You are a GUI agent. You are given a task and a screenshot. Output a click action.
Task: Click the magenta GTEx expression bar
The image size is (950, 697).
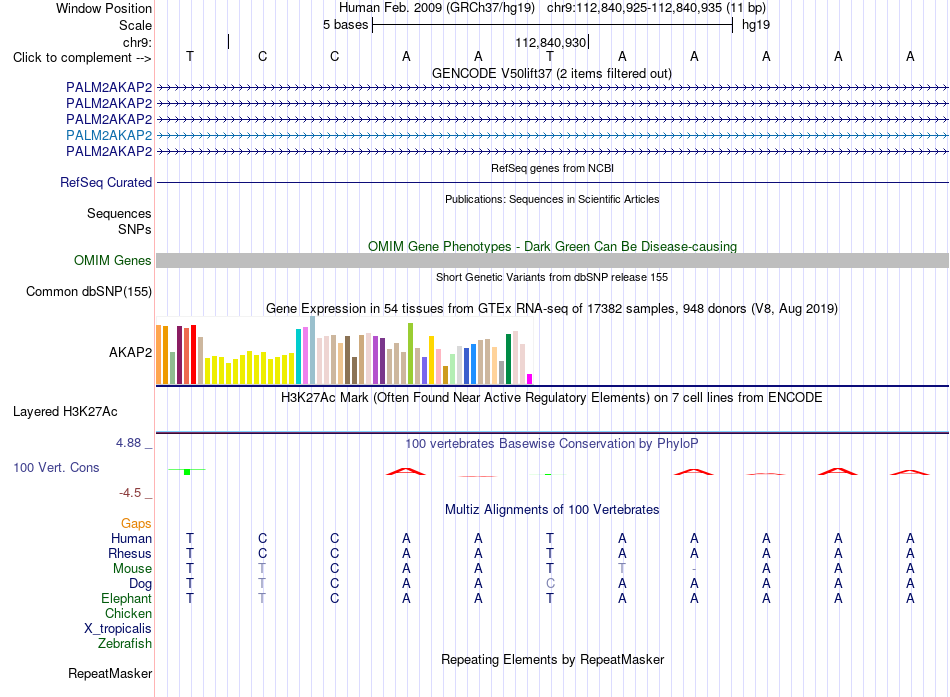click(530, 379)
